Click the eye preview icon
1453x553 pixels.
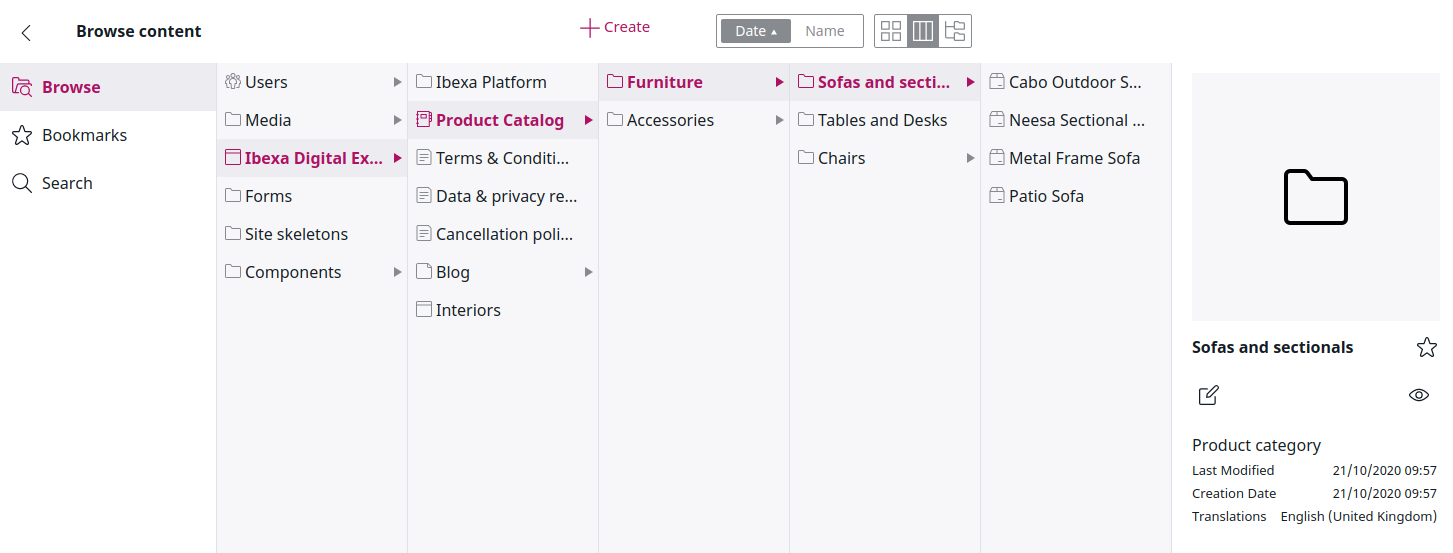click(x=1418, y=395)
